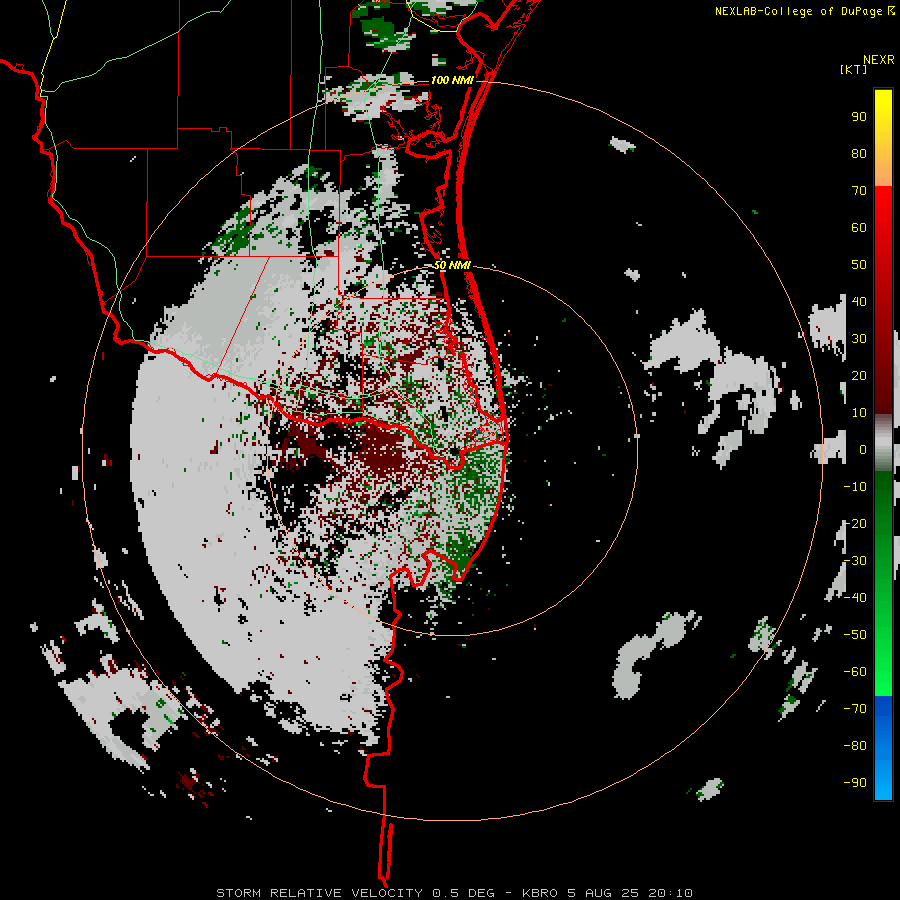Click the 70 knot scale value
The width and height of the screenshot is (900, 900).
tap(859, 191)
